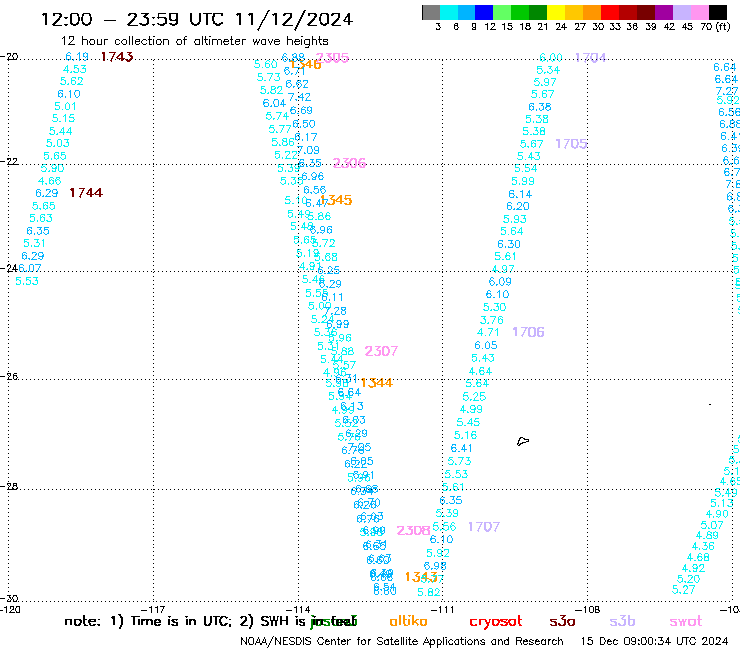
Task: Click the small island outline on map
Action: (523, 441)
